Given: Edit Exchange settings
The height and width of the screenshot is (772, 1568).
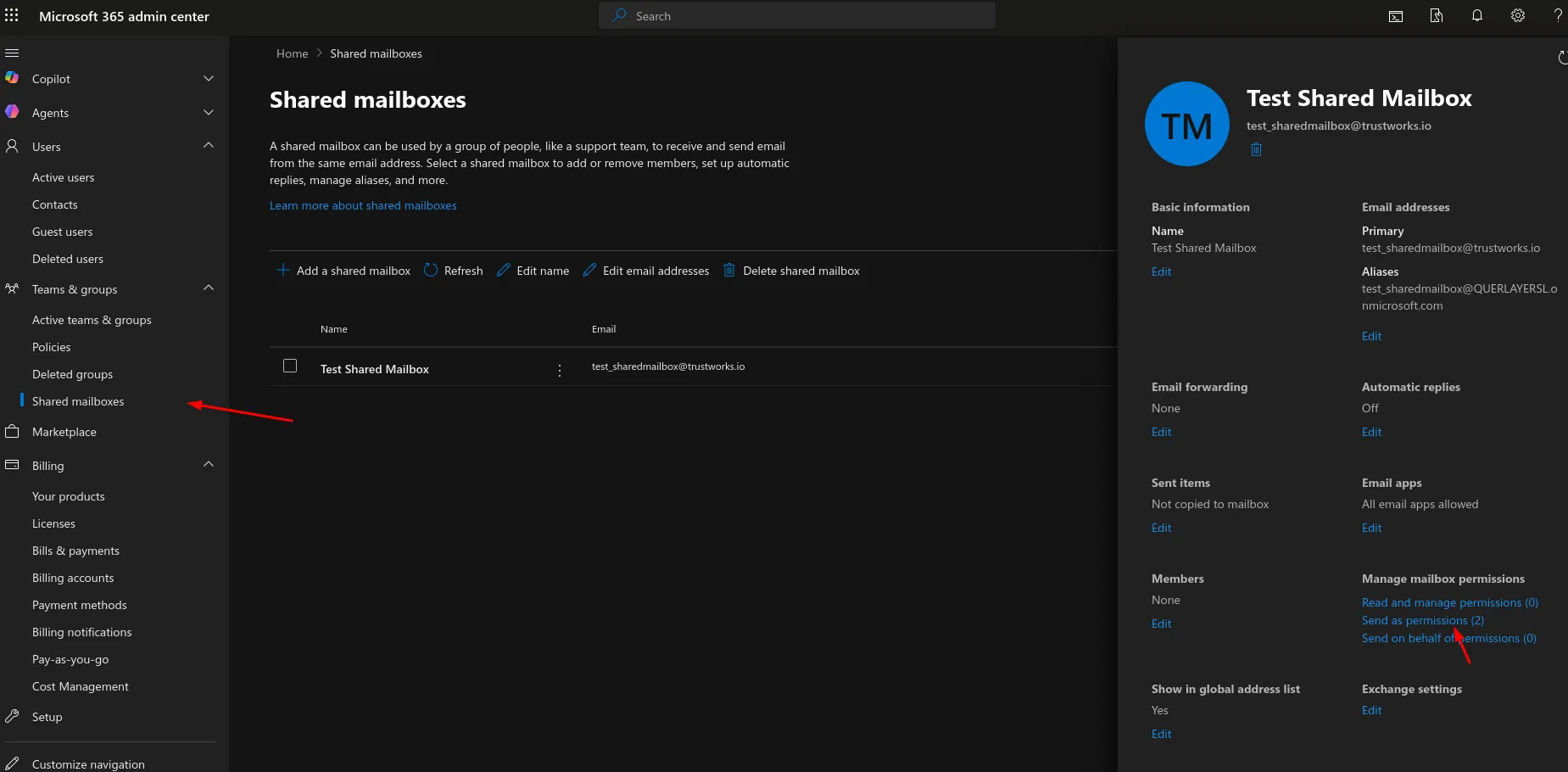Looking at the screenshot, I should pos(1372,710).
